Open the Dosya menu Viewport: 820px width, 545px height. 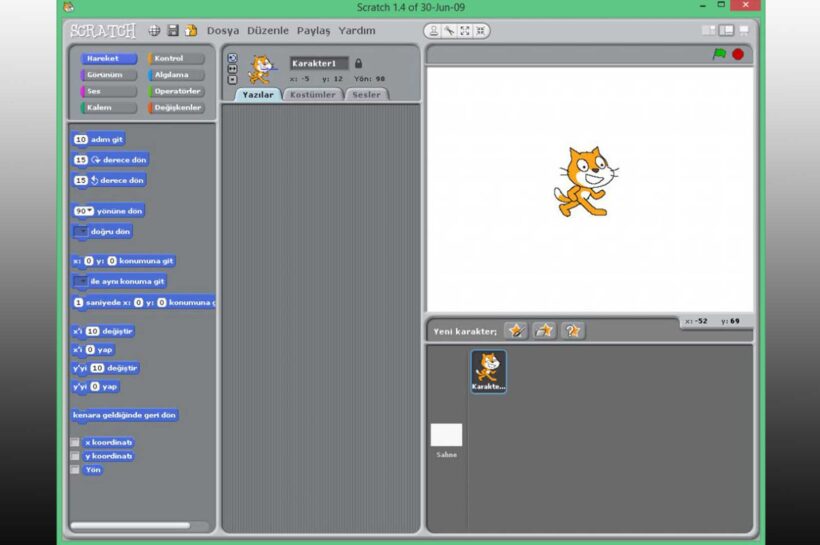(223, 30)
